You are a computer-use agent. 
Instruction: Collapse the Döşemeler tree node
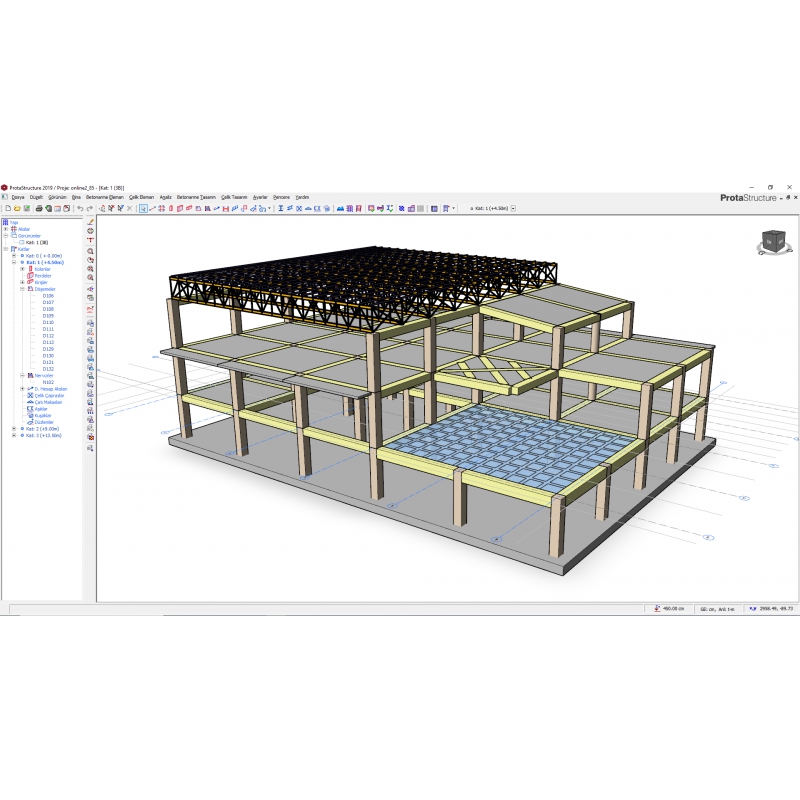click(x=22, y=289)
